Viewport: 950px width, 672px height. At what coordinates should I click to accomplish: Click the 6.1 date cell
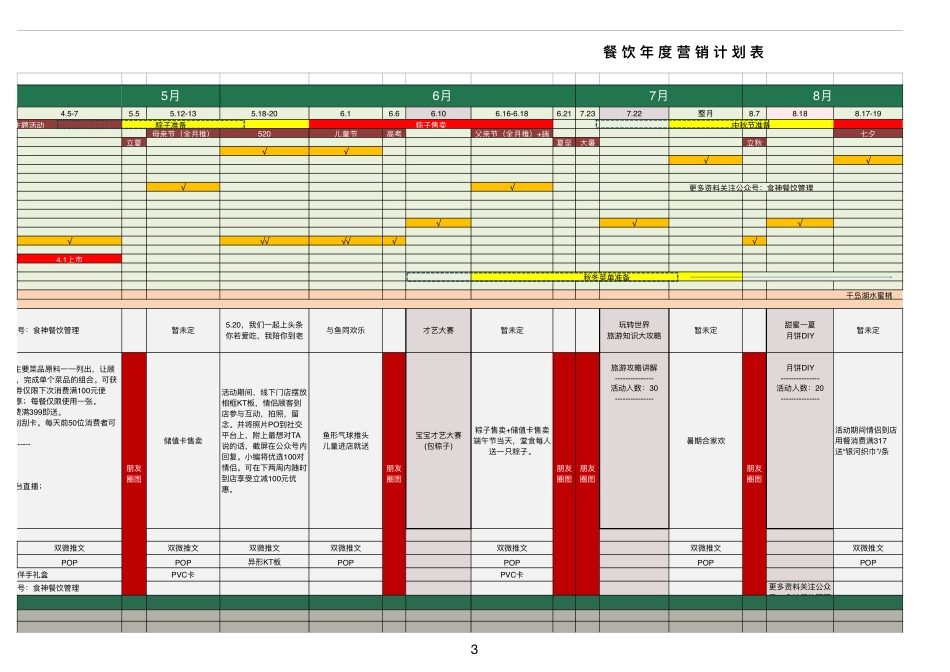[345, 113]
